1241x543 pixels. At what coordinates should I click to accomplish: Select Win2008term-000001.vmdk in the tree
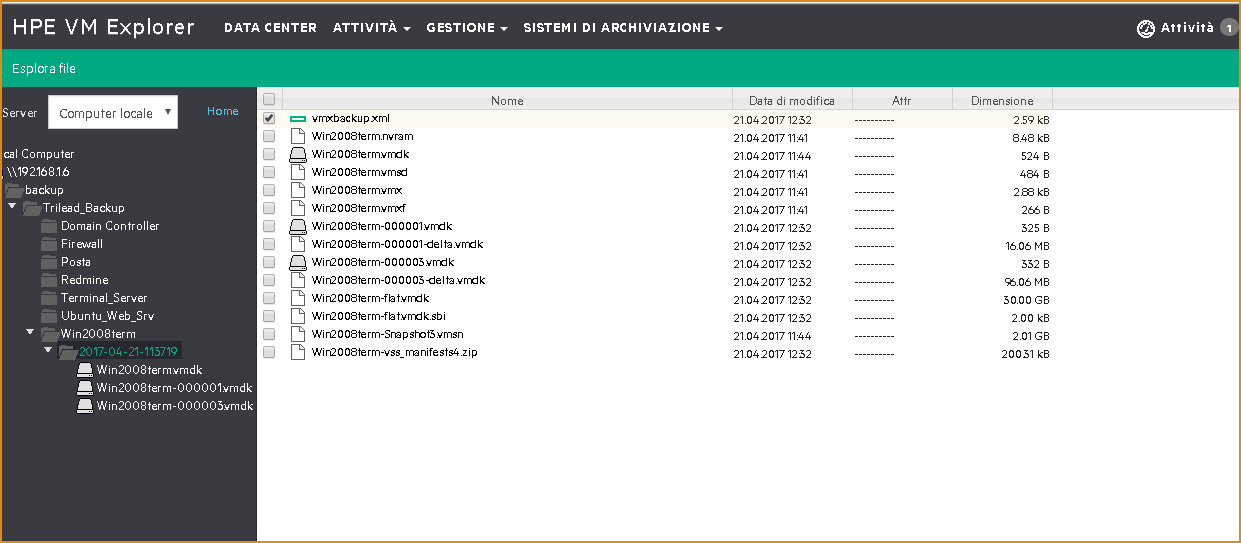click(x=174, y=388)
